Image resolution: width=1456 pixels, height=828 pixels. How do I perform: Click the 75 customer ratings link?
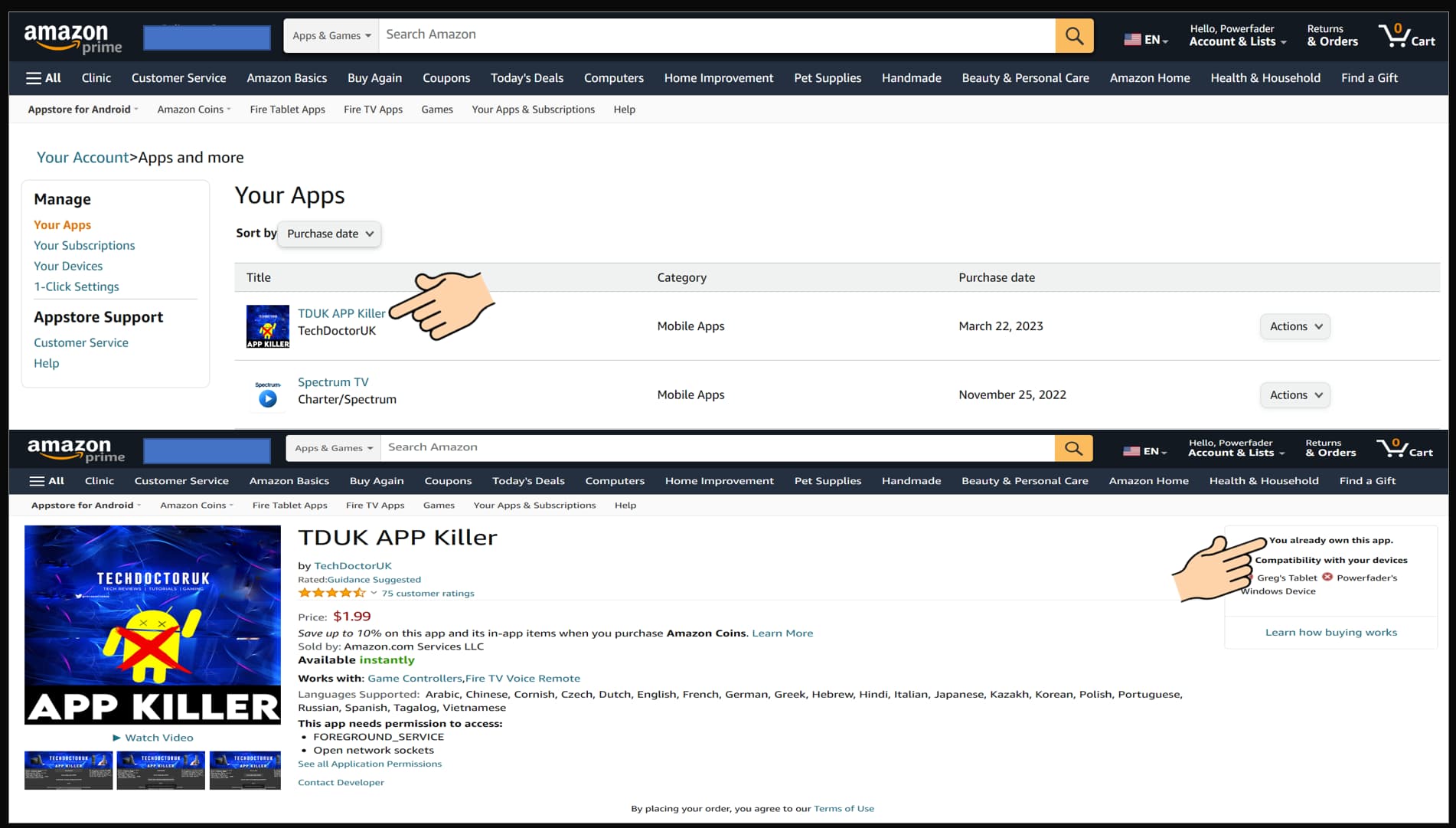click(428, 594)
